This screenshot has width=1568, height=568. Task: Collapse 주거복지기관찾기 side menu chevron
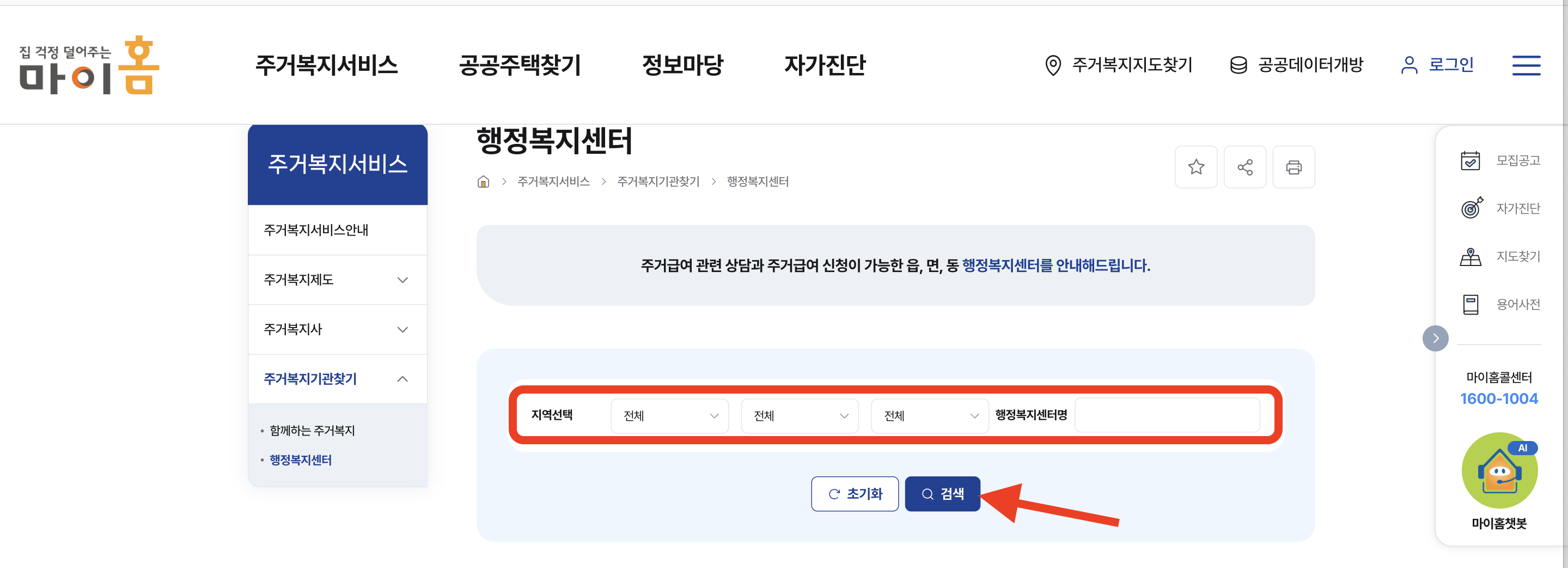pos(402,379)
